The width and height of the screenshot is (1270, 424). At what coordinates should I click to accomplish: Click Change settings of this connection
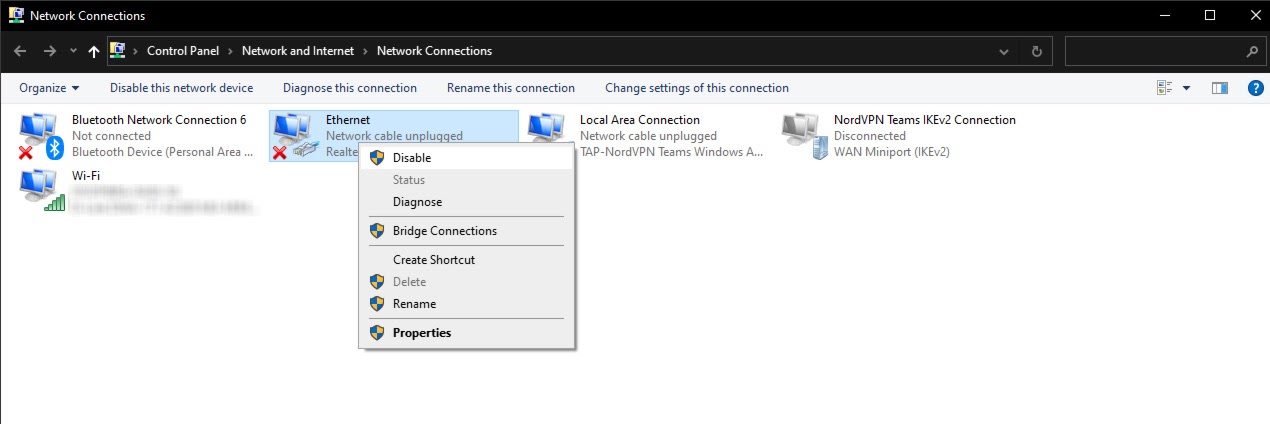coord(697,88)
